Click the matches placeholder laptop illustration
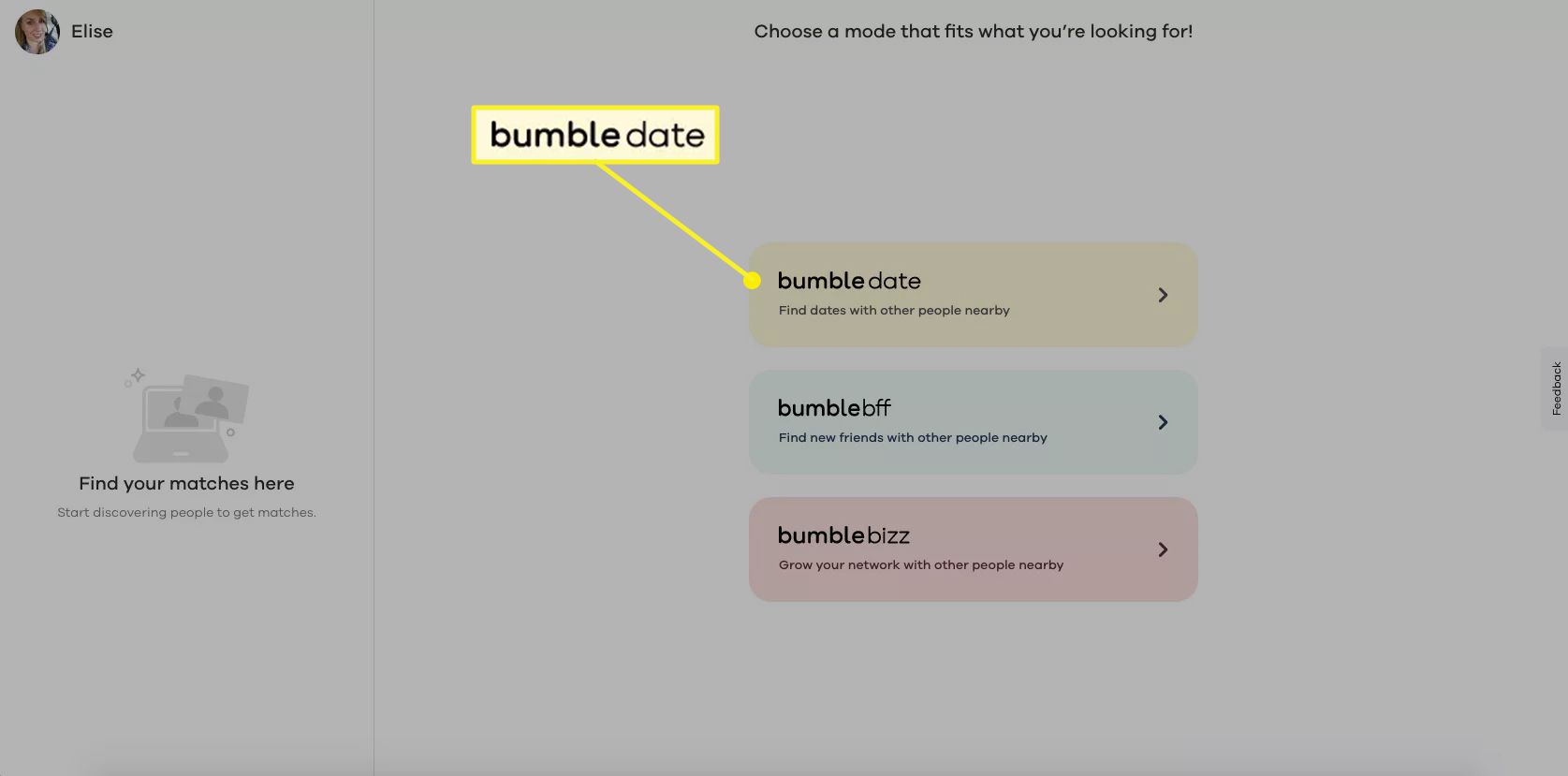Viewport: 1568px width, 776px height. (187, 415)
